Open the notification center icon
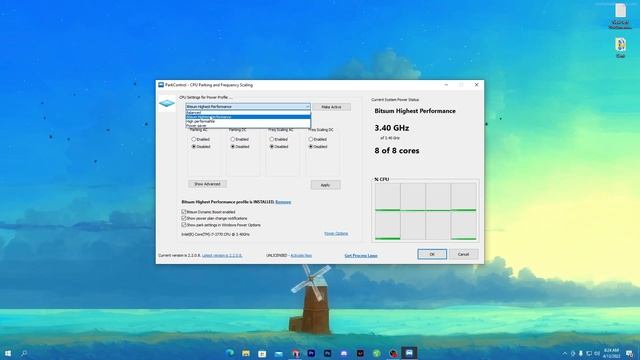This screenshot has width=640, height=360. [630, 353]
